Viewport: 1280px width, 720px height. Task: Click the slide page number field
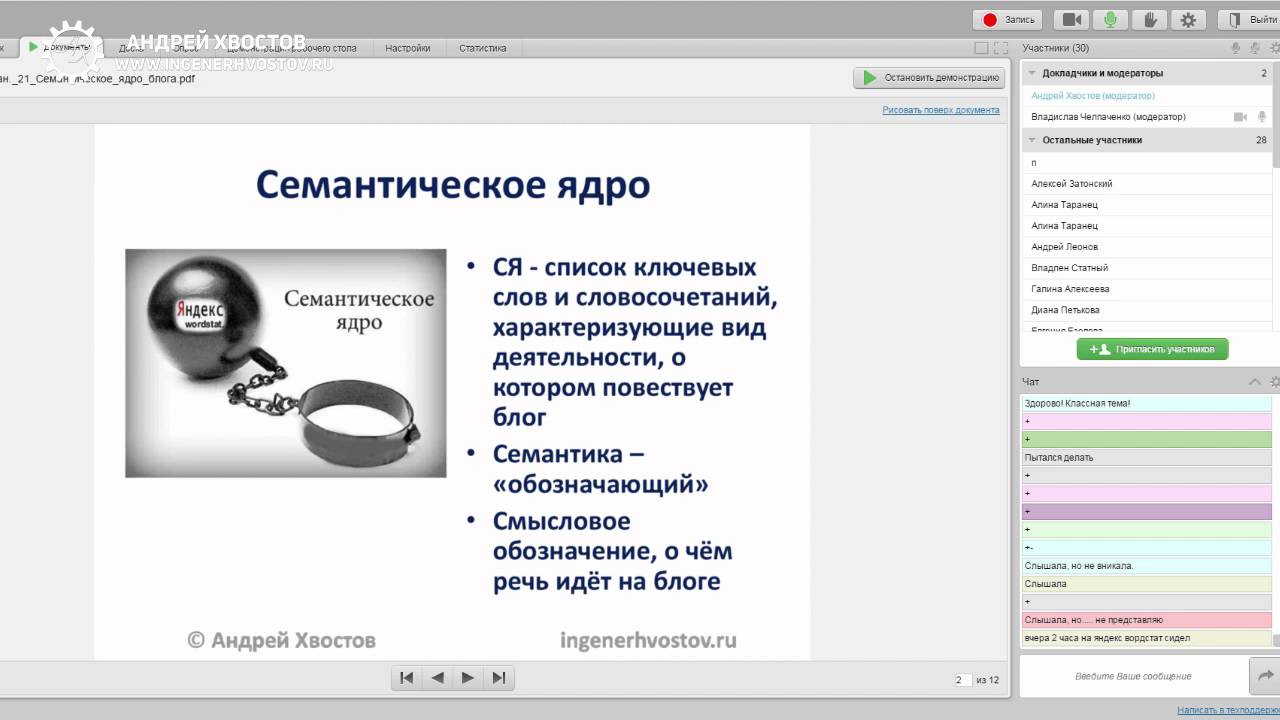tap(962, 680)
